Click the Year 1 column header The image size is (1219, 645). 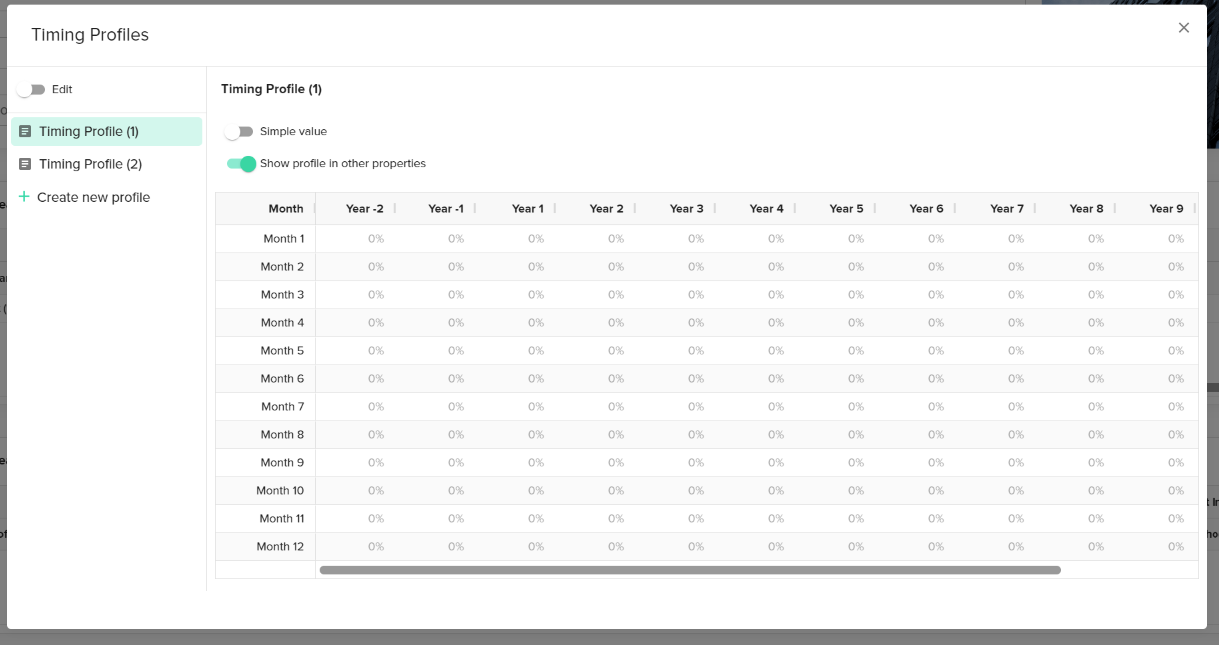527,209
